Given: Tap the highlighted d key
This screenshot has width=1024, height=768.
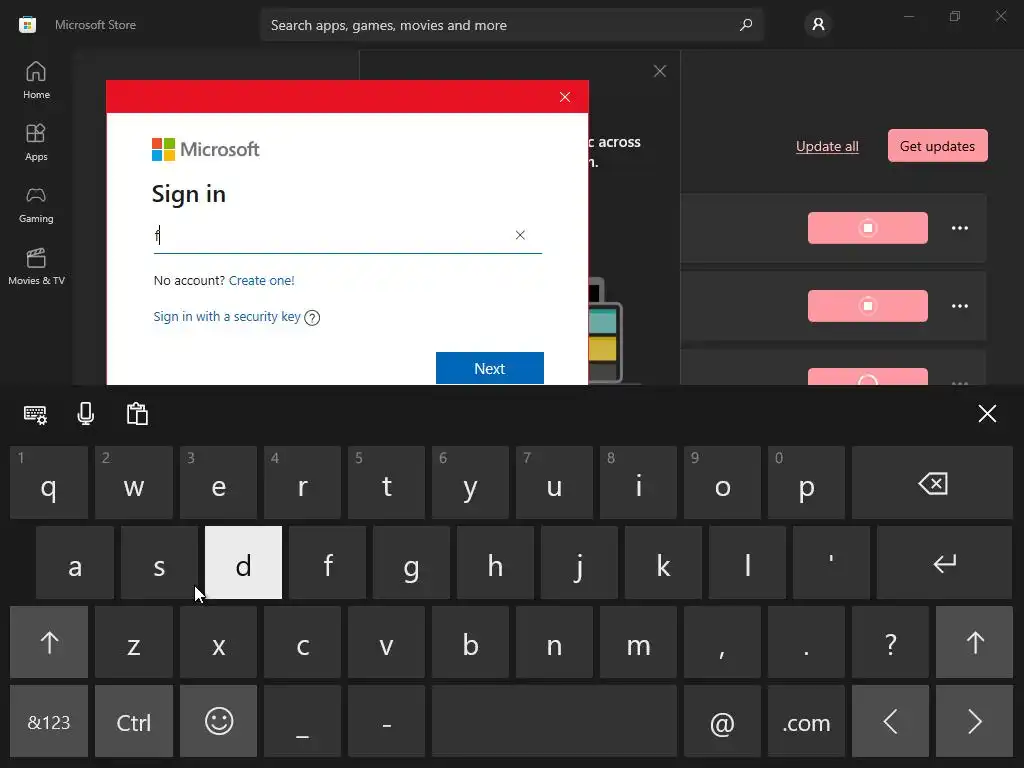Looking at the screenshot, I should pyautogui.click(x=244, y=562).
